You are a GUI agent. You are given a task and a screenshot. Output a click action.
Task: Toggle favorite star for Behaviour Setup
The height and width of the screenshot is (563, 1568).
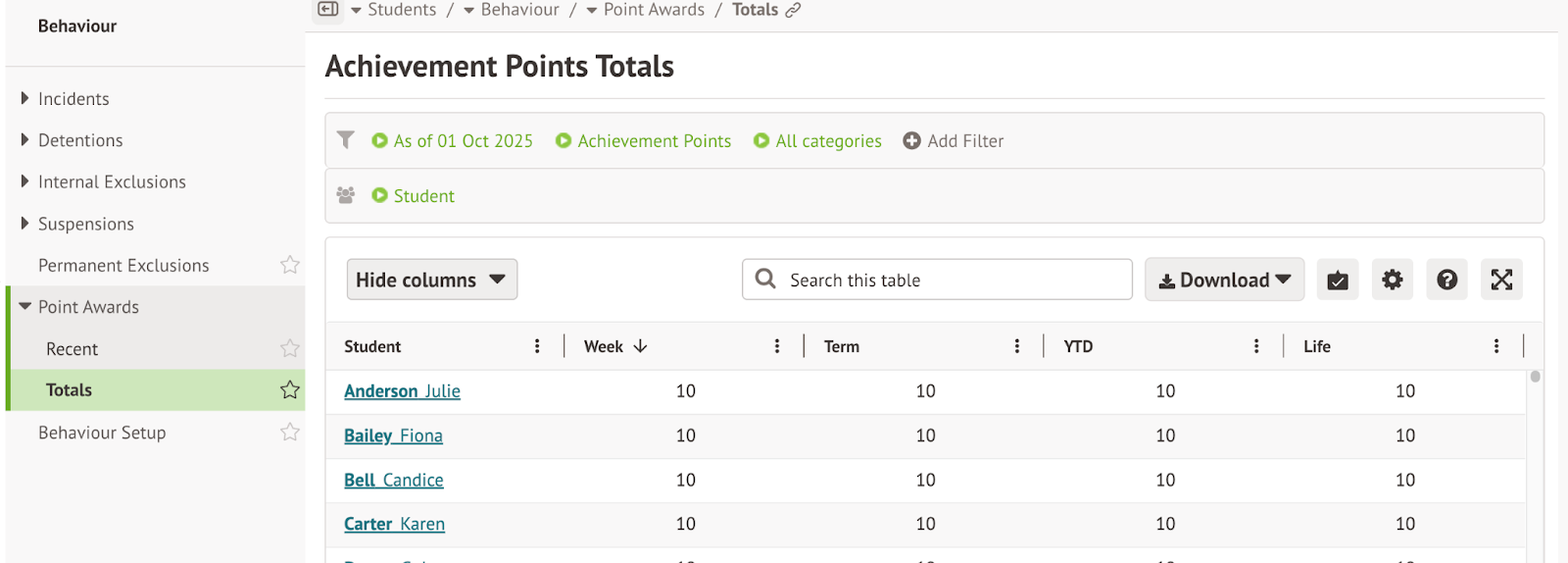point(289,433)
